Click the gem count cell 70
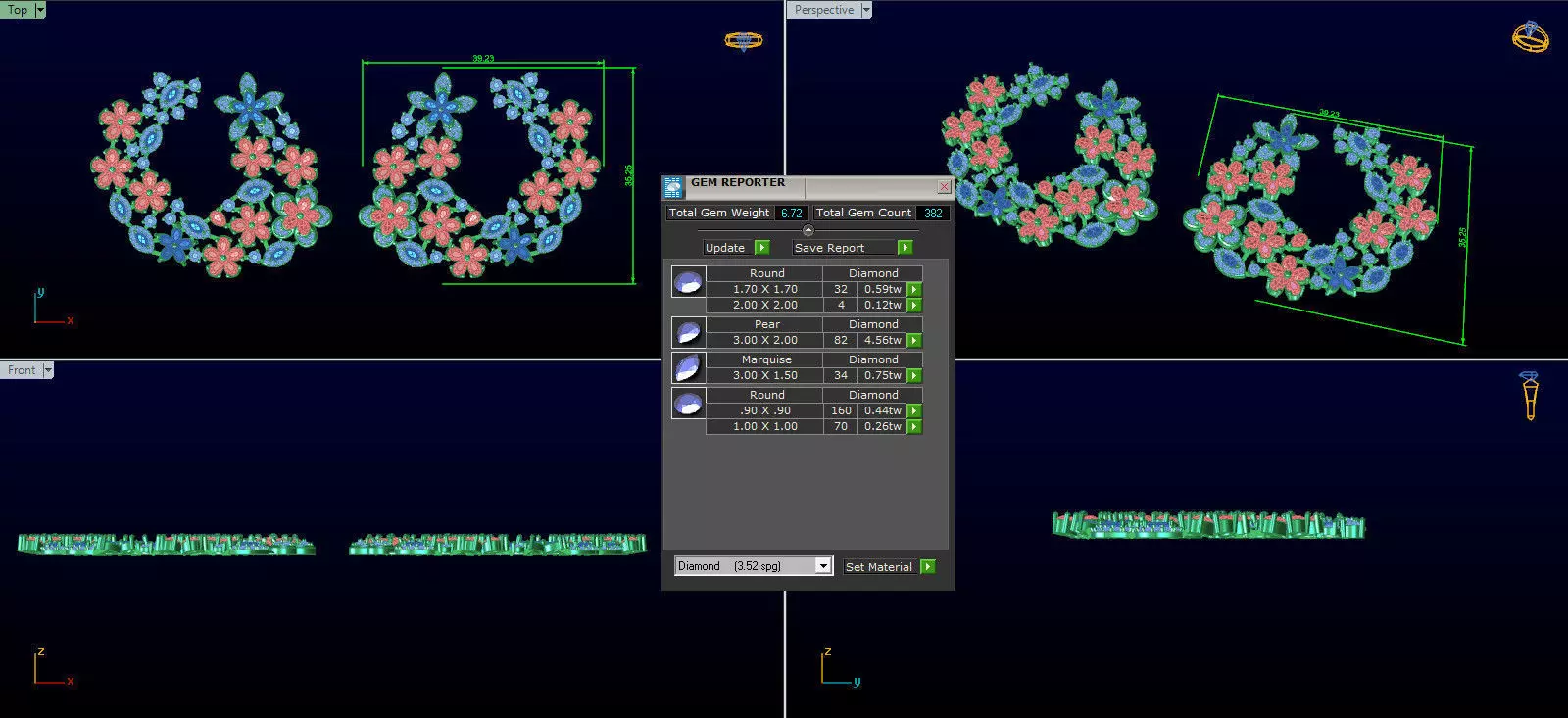 (x=841, y=427)
